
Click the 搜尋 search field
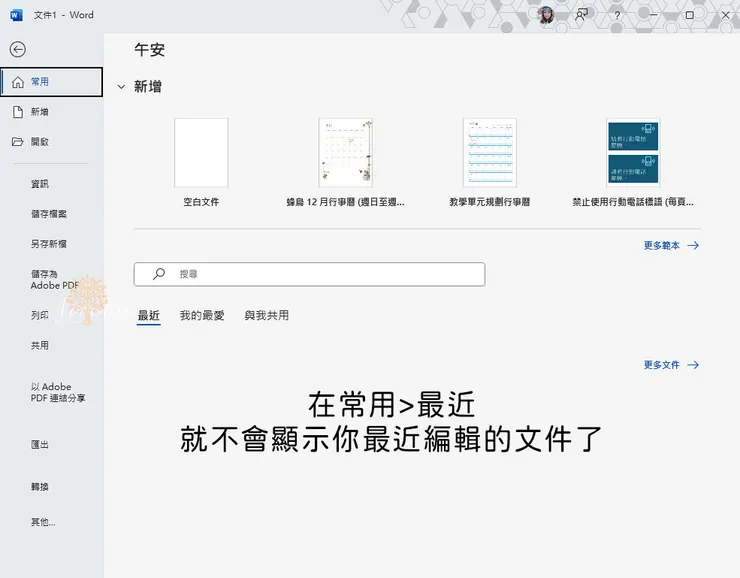[x=310, y=274]
